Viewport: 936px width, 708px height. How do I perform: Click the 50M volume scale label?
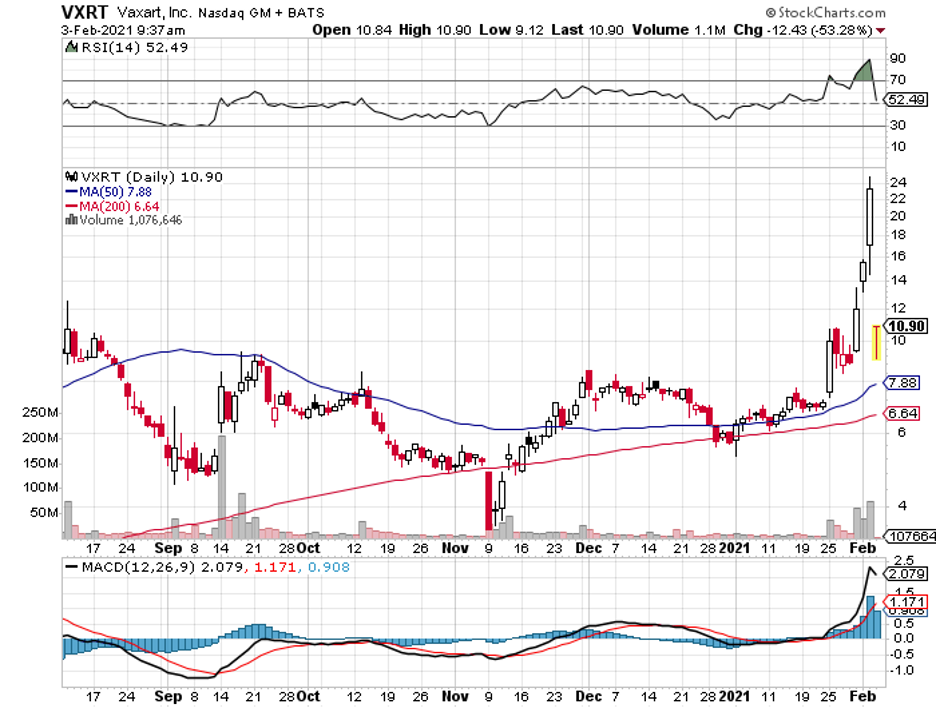click(44, 512)
